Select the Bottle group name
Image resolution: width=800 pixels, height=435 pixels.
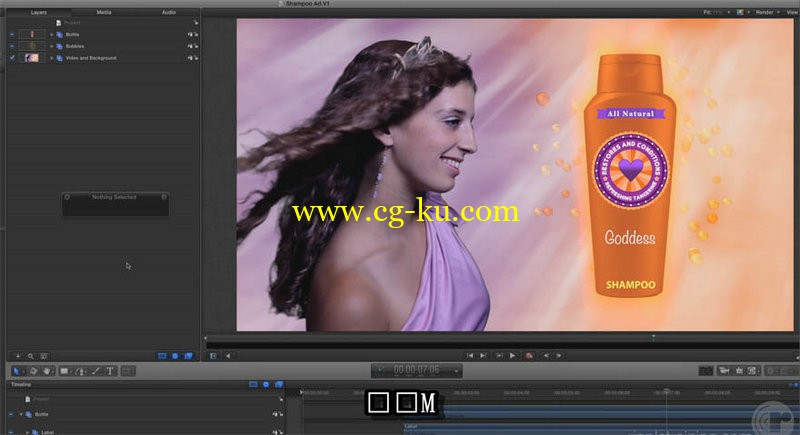click(72, 34)
